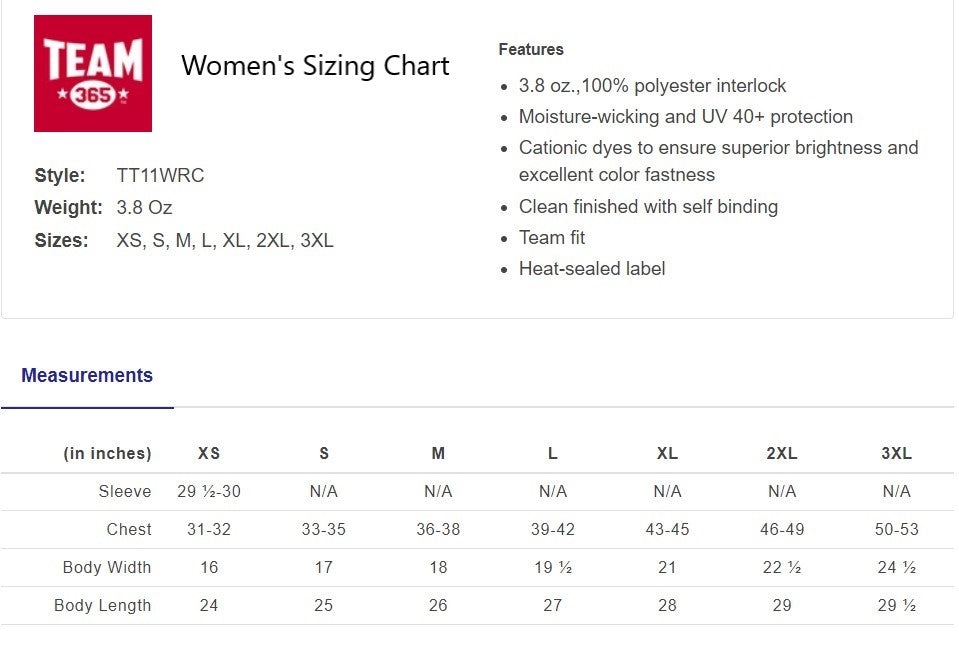Click the 2XL size column header
Image resolution: width=959 pixels, height=665 pixels.
pos(782,453)
